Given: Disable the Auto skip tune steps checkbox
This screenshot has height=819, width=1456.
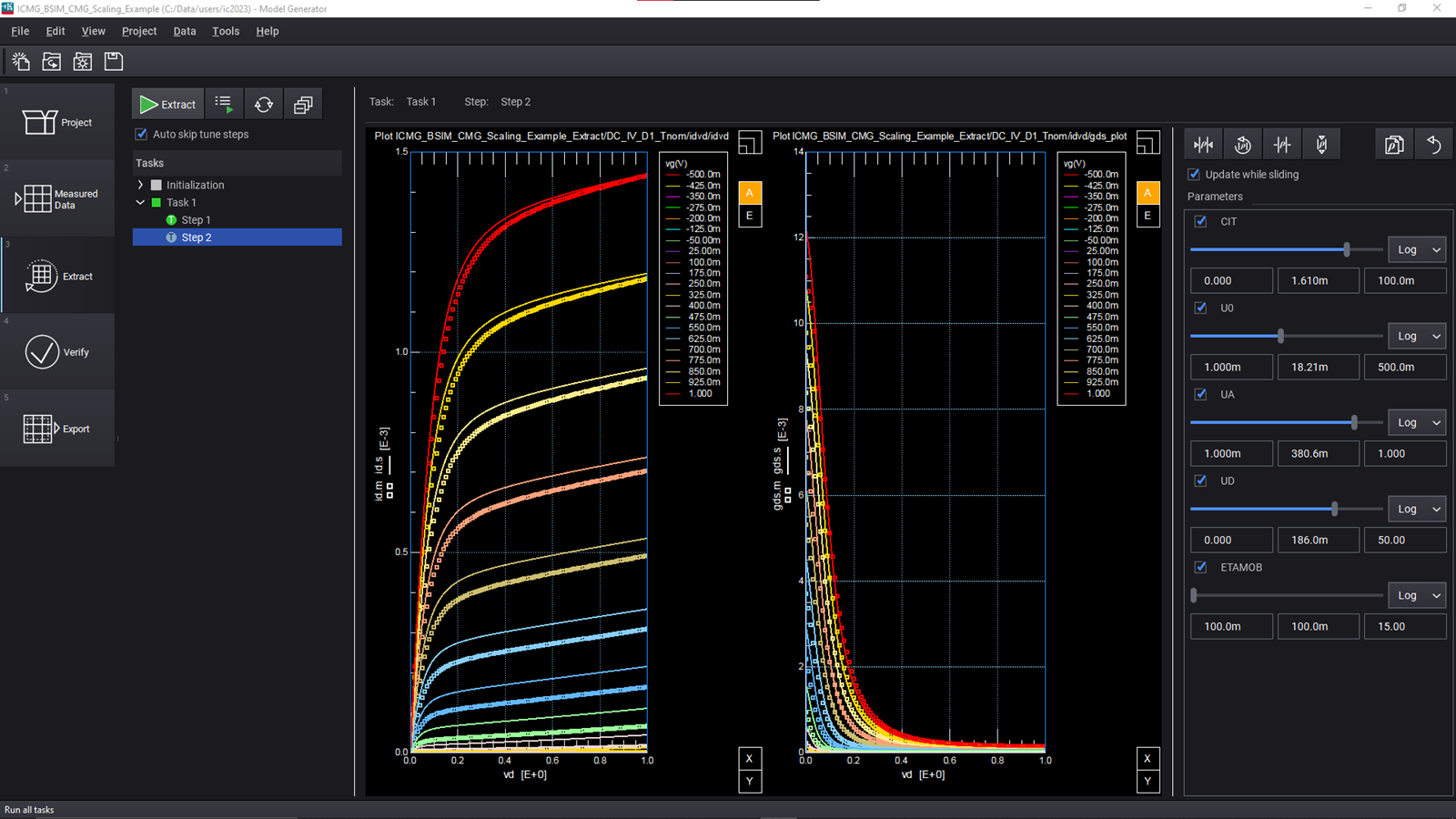Looking at the screenshot, I should (x=141, y=134).
